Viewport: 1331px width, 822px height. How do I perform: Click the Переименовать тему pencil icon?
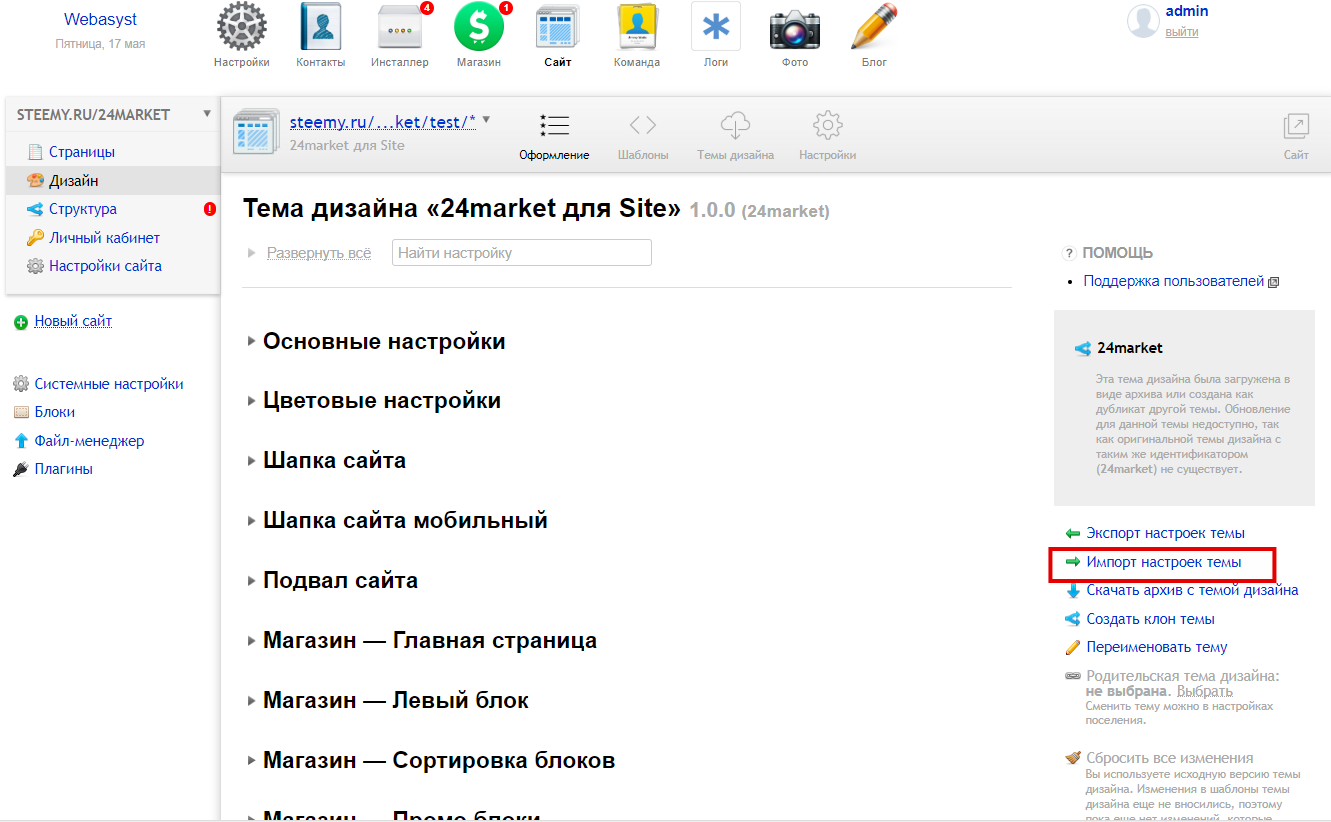[1073, 648]
